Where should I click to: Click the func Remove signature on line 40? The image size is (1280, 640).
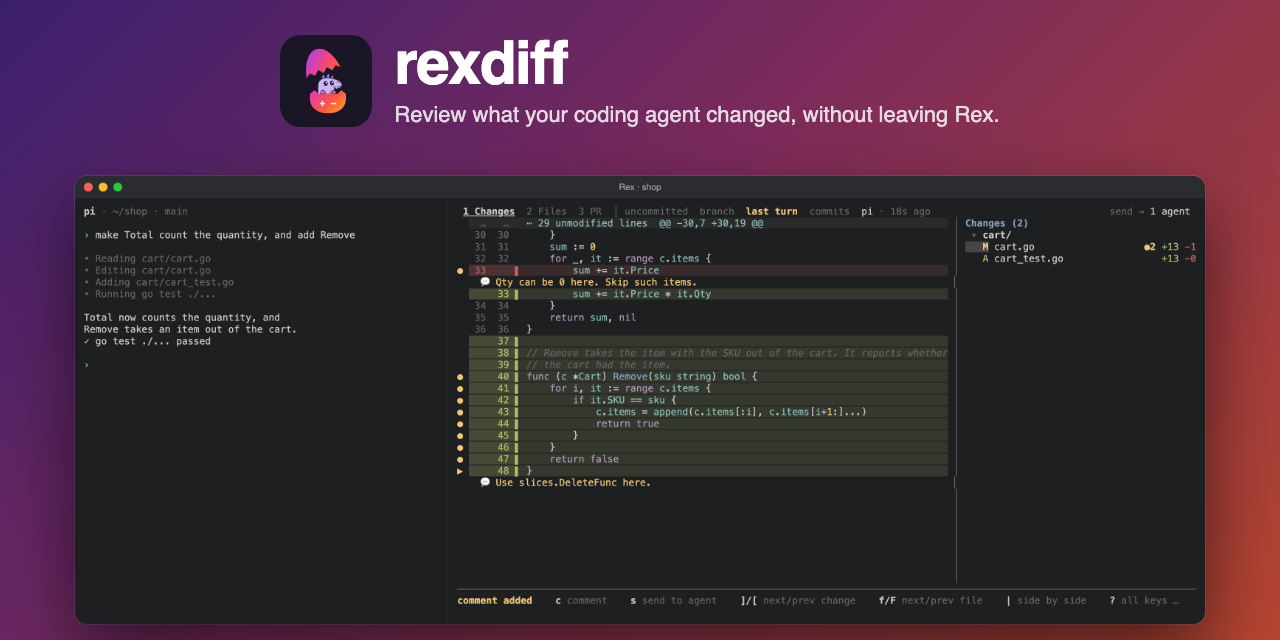tap(642, 377)
